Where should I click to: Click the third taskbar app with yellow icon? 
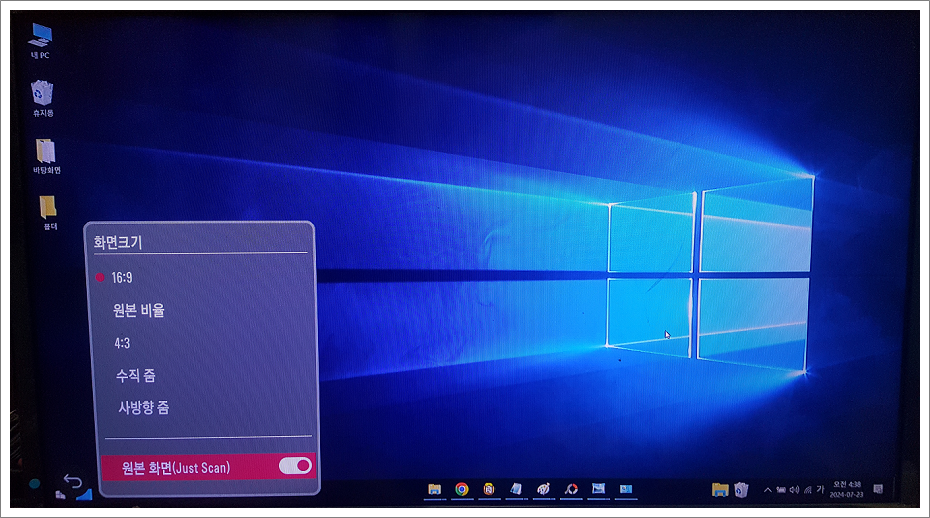489,489
